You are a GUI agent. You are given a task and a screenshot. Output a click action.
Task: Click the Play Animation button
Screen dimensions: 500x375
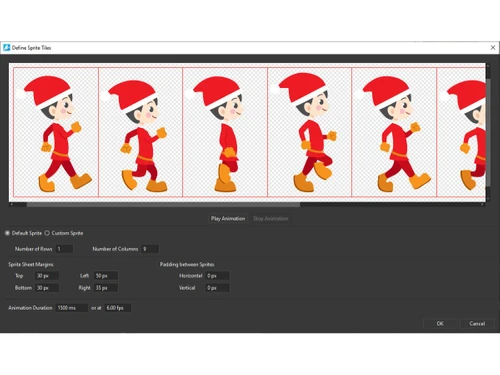click(228, 219)
